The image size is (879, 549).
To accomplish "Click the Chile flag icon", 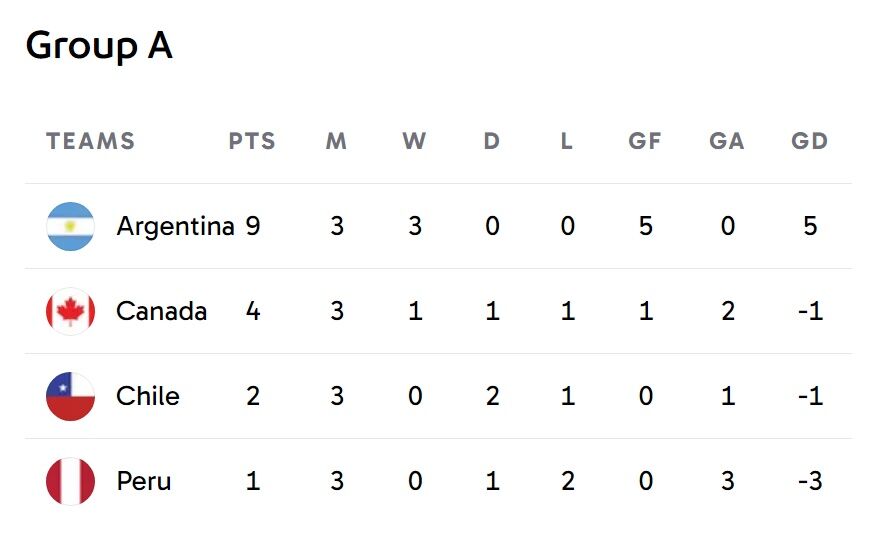I will [70, 396].
